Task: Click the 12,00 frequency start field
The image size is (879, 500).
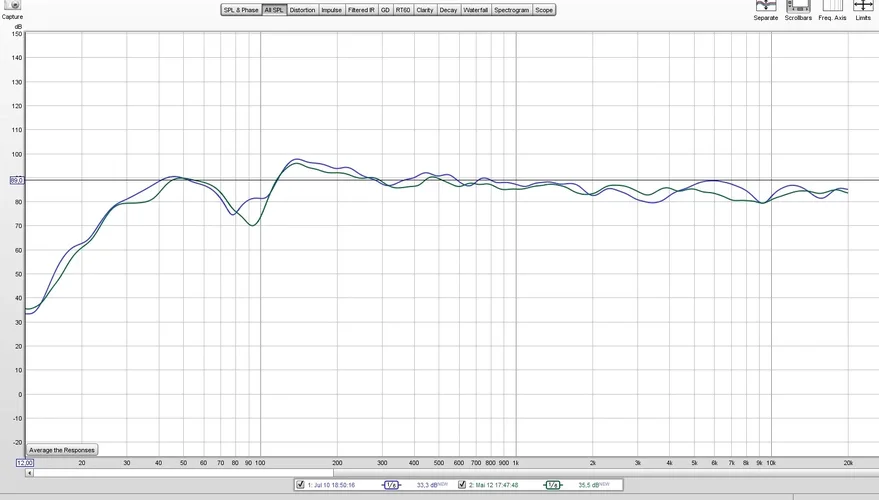Action: click(25, 463)
